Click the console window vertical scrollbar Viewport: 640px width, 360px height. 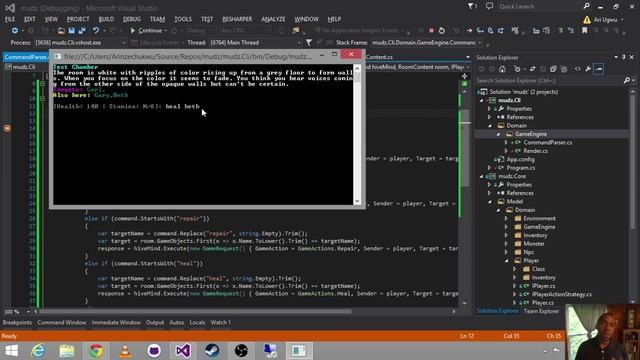pyautogui.click(x=357, y=134)
